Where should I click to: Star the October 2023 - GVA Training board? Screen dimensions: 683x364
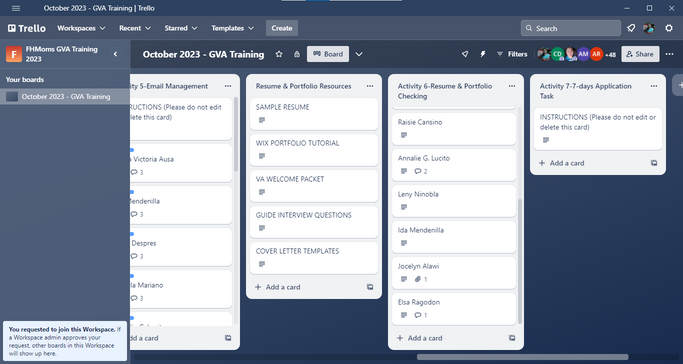279,54
